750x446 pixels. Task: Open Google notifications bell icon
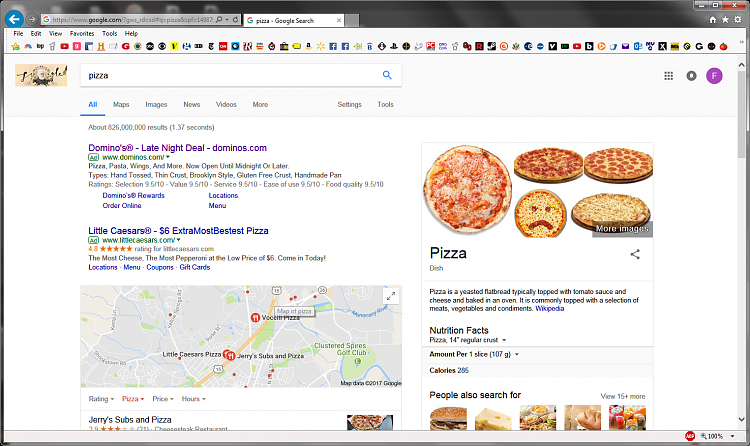[692, 76]
